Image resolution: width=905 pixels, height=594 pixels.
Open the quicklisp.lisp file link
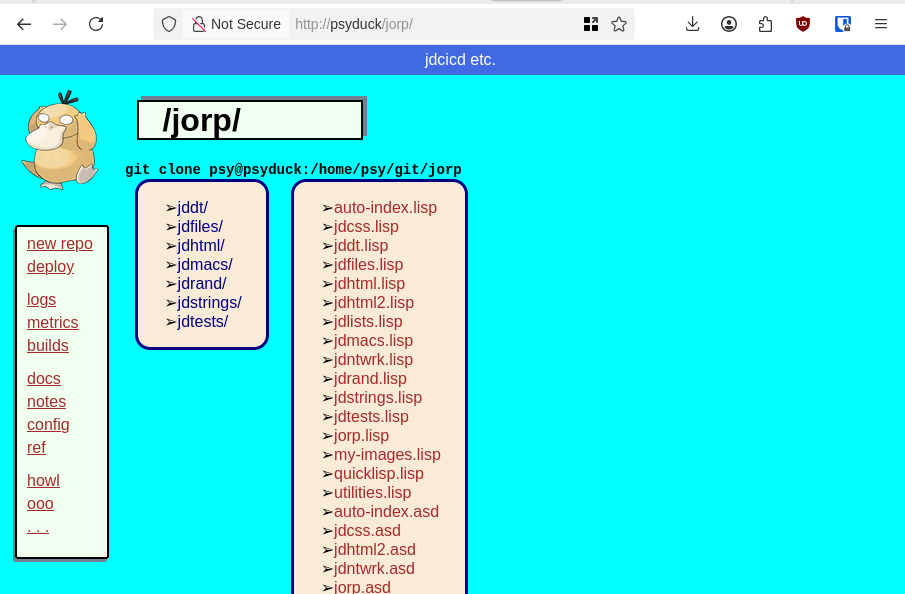pos(378,474)
